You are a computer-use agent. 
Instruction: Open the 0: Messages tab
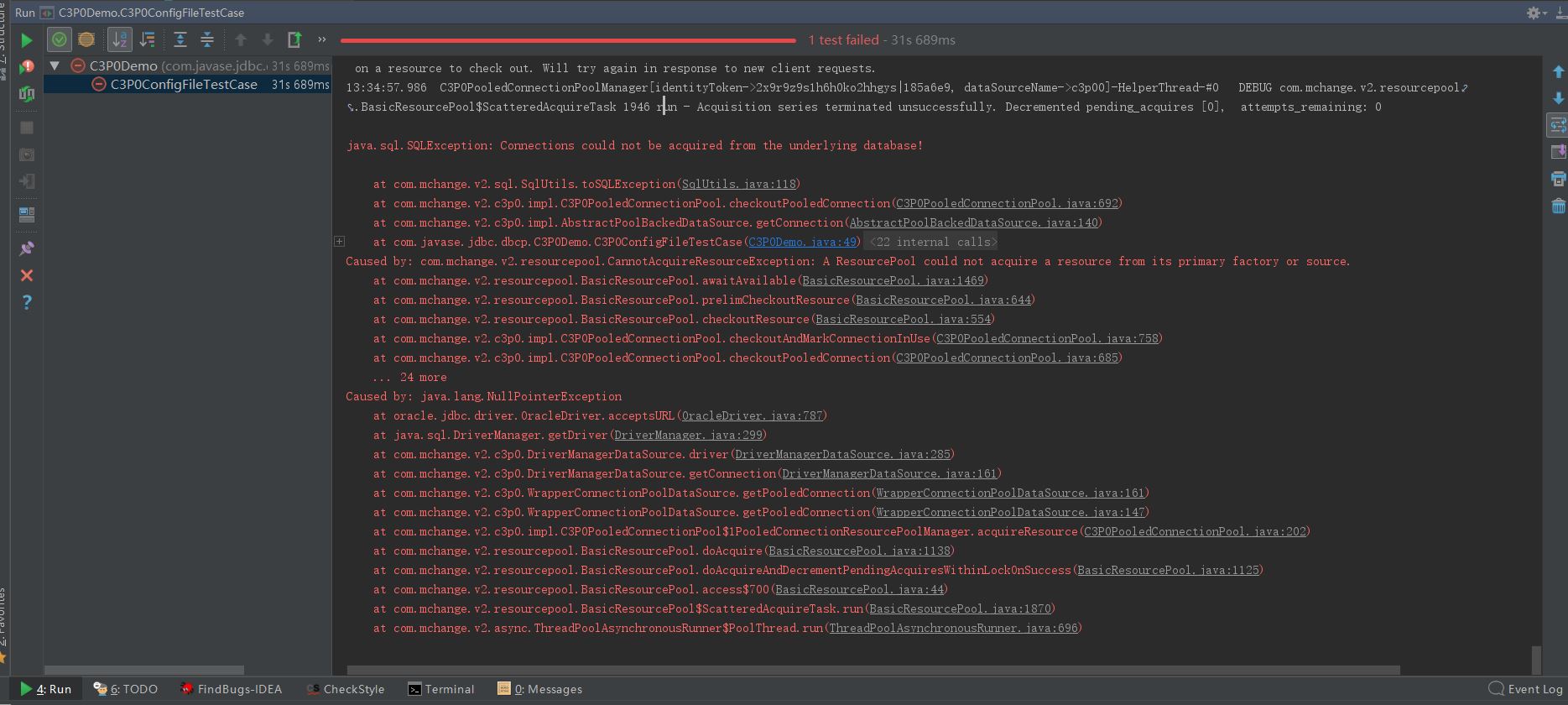point(539,689)
